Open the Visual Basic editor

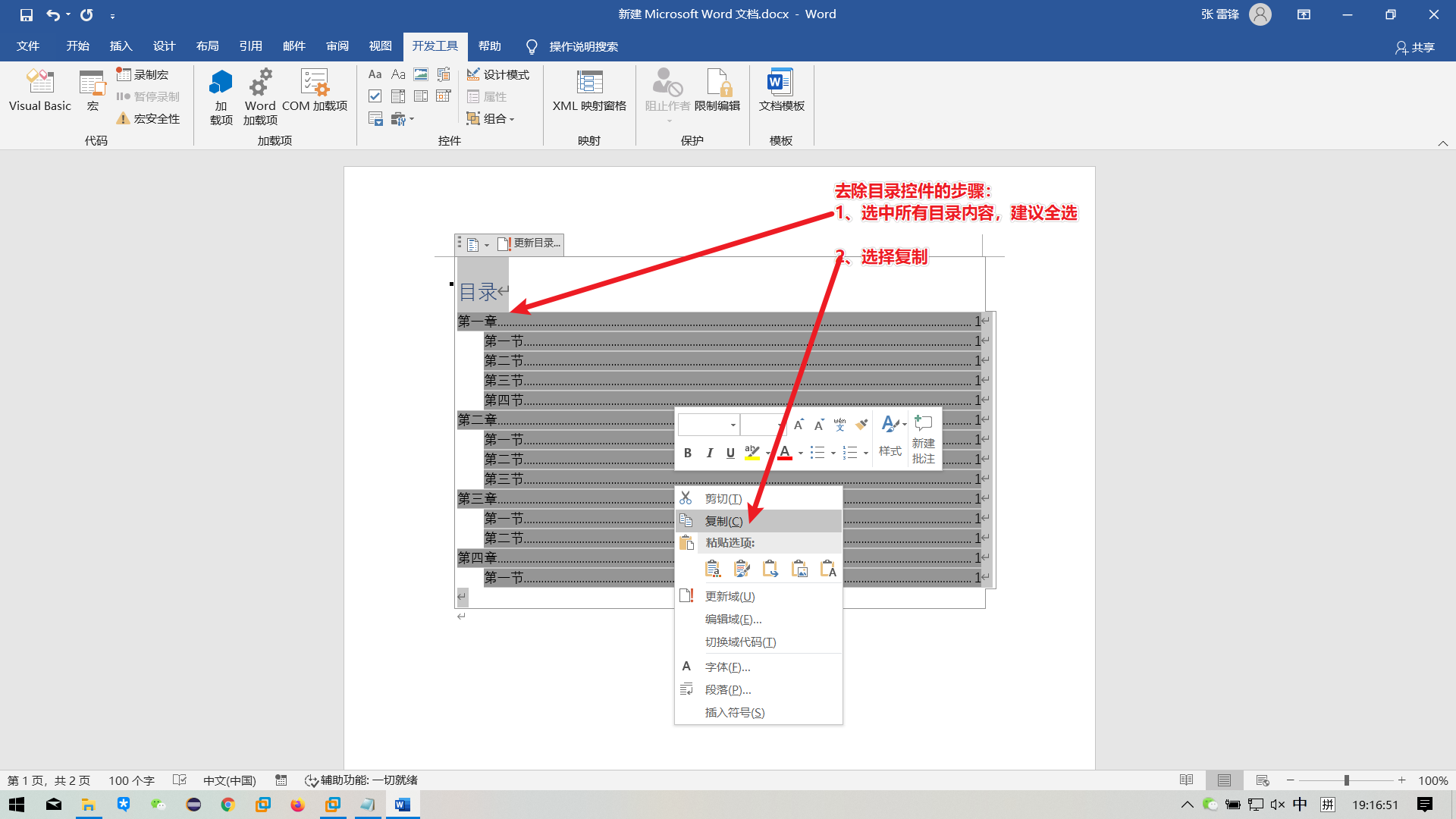(40, 91)
